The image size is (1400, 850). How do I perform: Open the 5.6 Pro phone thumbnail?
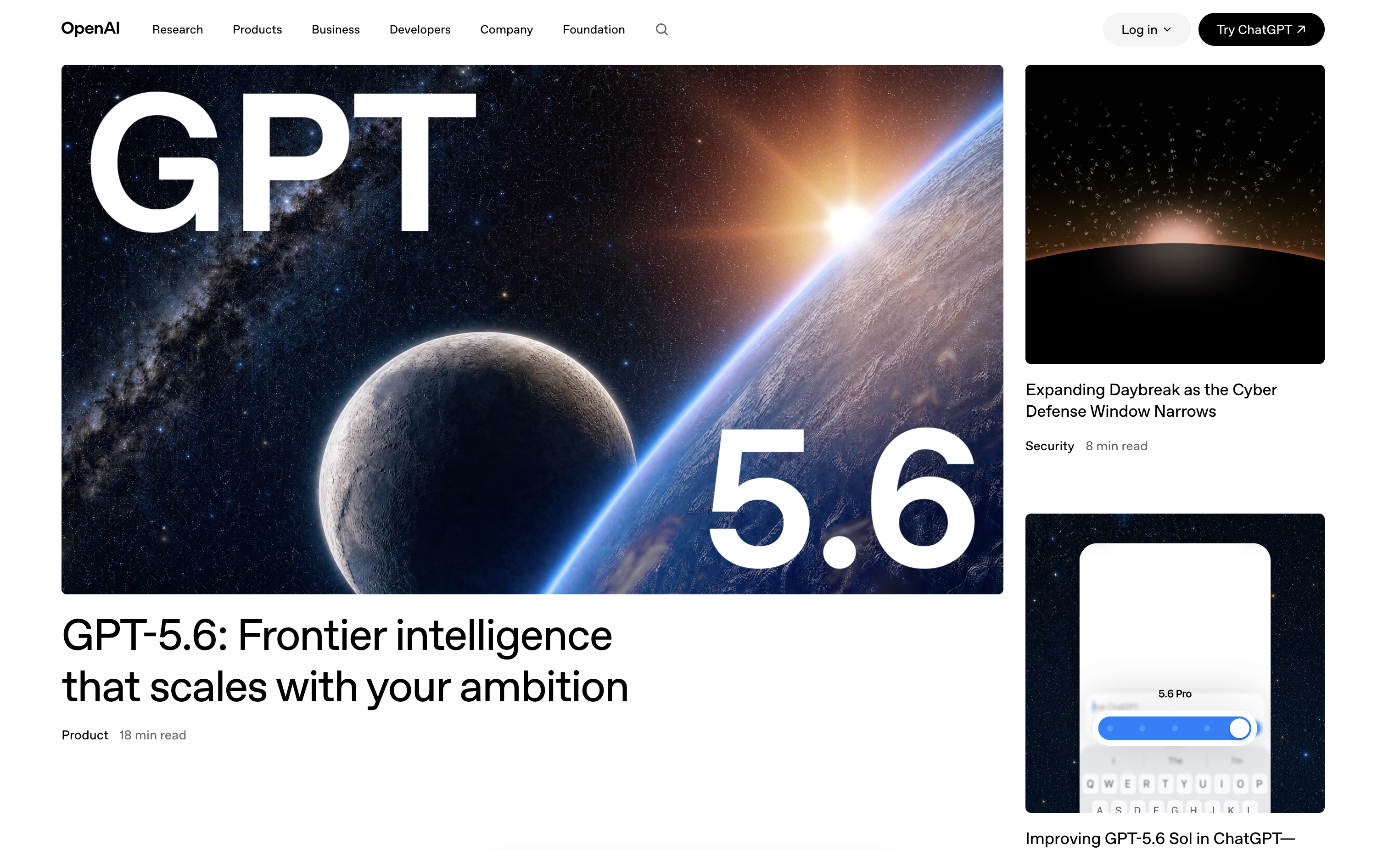click(1175, 663)
